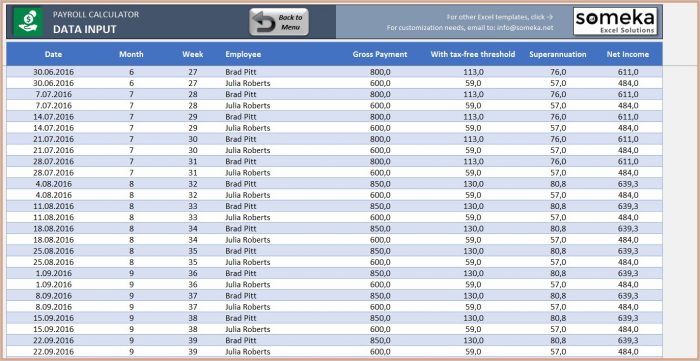
Task: Select the Date column header
Action: (54, 54)
